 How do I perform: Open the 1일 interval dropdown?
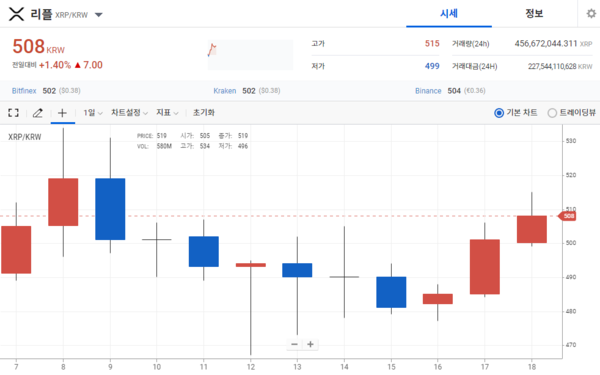tap(93, 113)
